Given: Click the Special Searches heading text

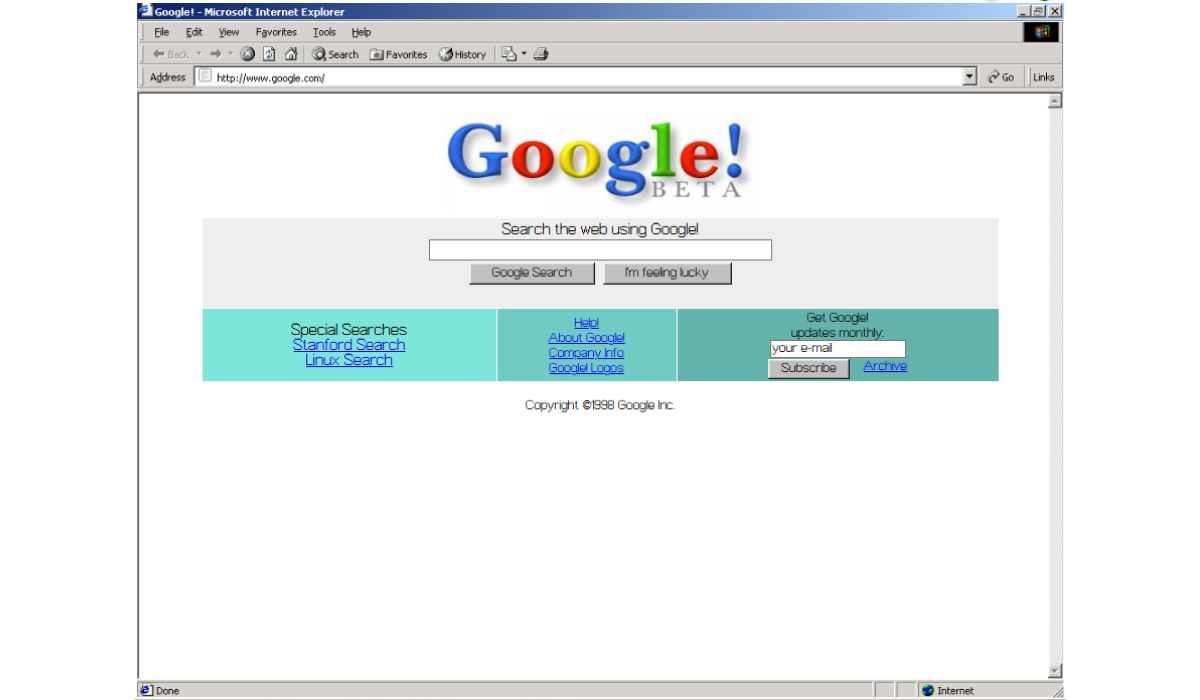Looking at the screenshot, I should coord(349,329).
